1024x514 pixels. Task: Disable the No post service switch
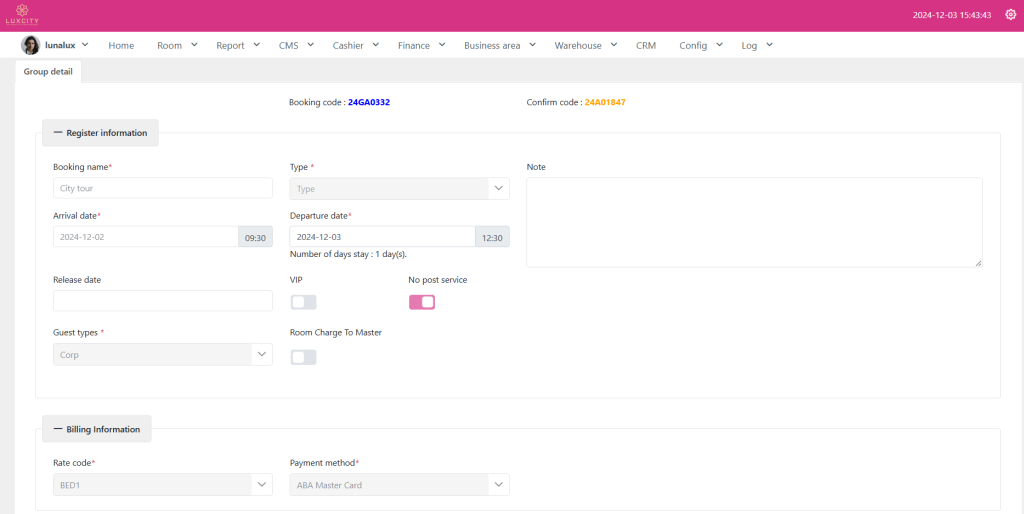click(x=422, y=302)
